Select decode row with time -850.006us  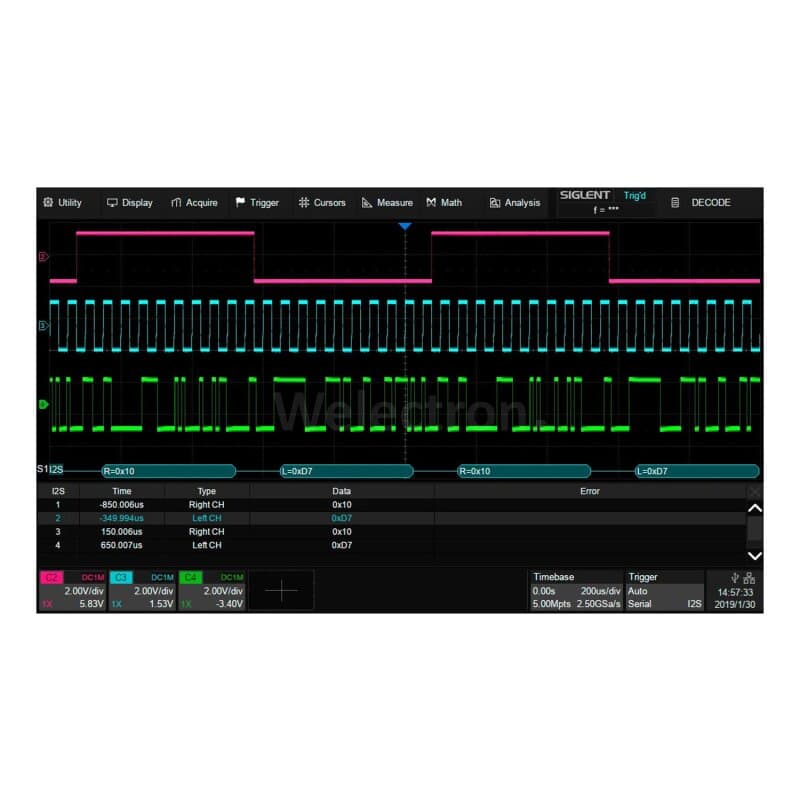391,505
